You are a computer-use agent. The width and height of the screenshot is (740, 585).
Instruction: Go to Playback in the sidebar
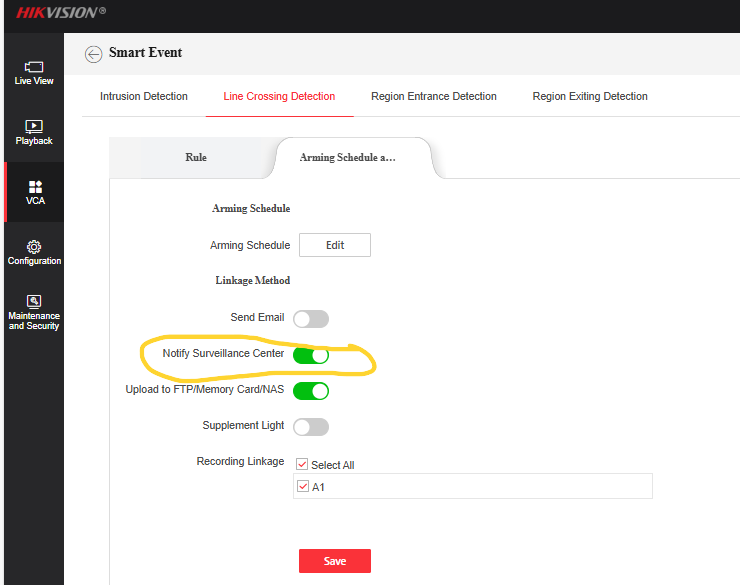[x=34, y=132]
